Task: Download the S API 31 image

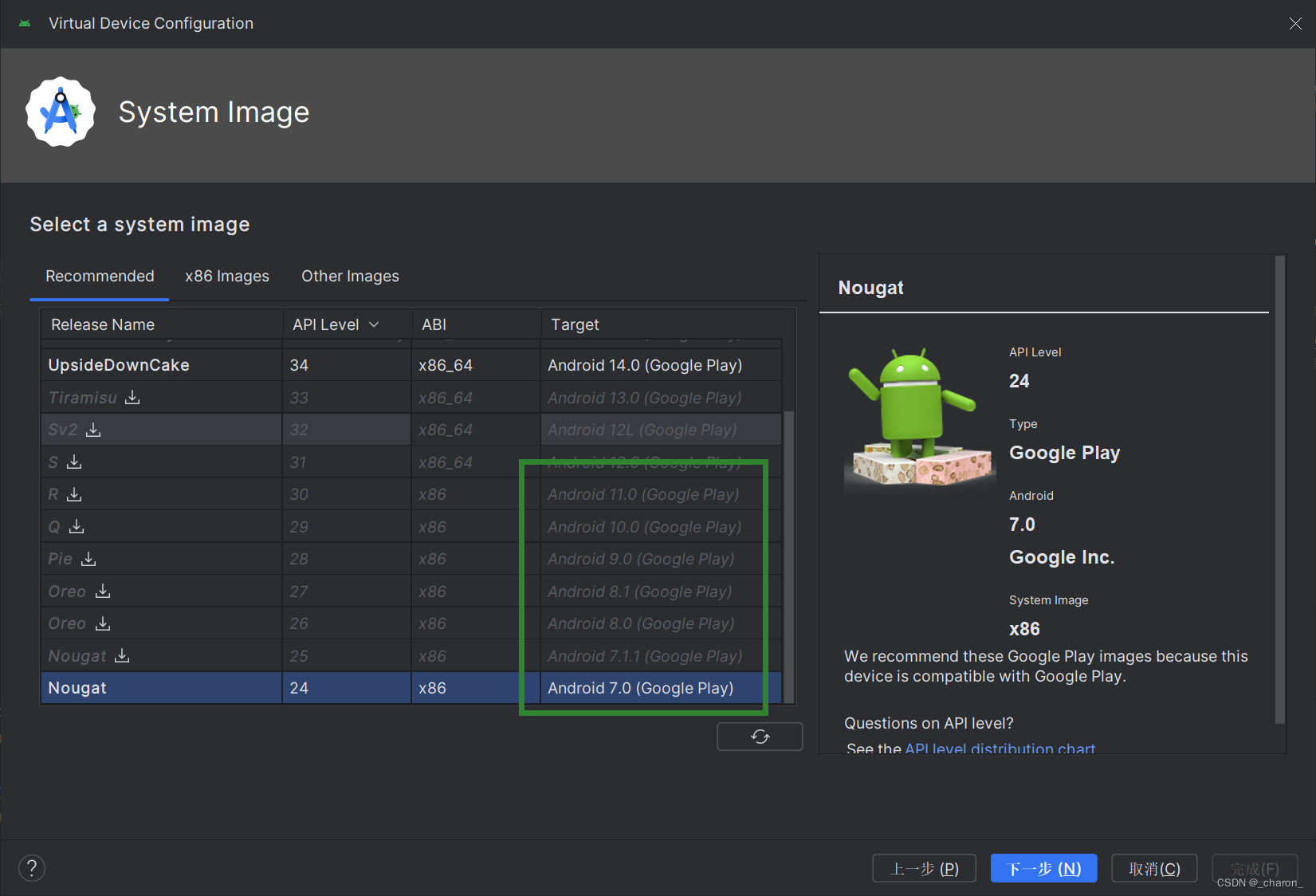Action: 74,462
